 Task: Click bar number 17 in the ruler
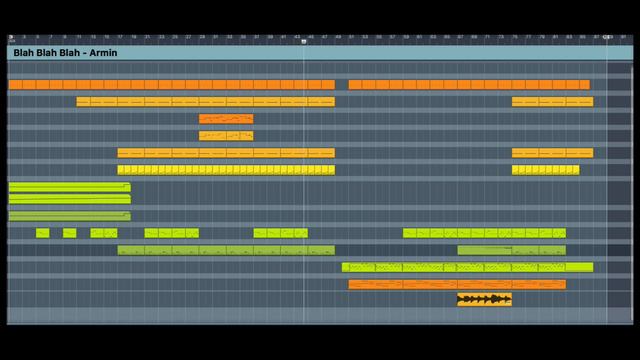coord(120,37)
